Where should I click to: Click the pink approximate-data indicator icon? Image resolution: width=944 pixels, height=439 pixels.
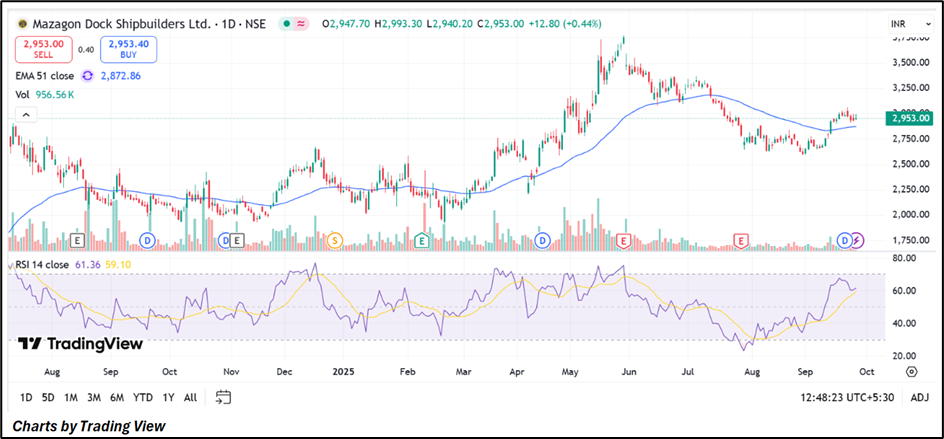tap(301, 24)
